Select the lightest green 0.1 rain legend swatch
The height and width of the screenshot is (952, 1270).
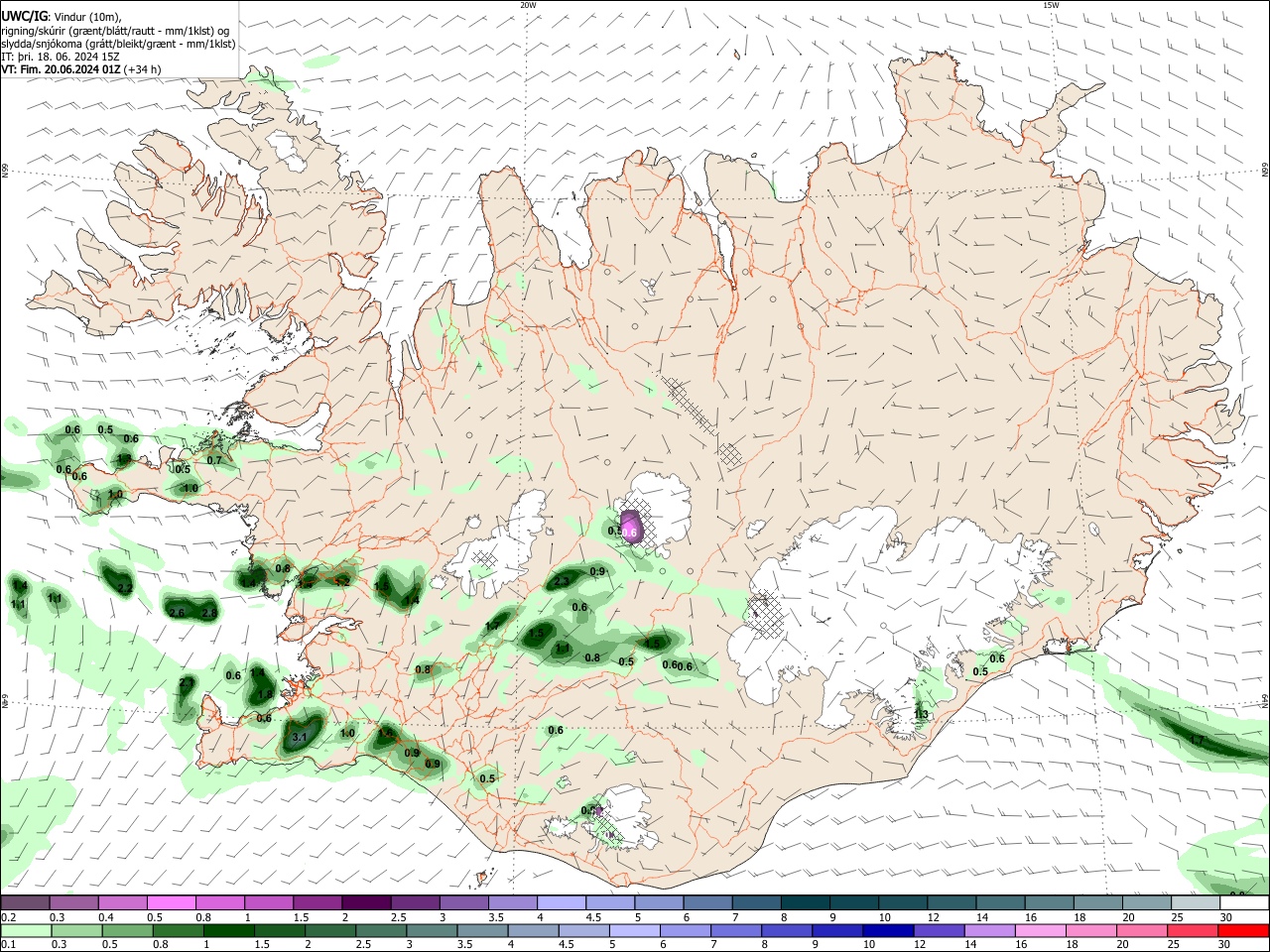point(26,931)
